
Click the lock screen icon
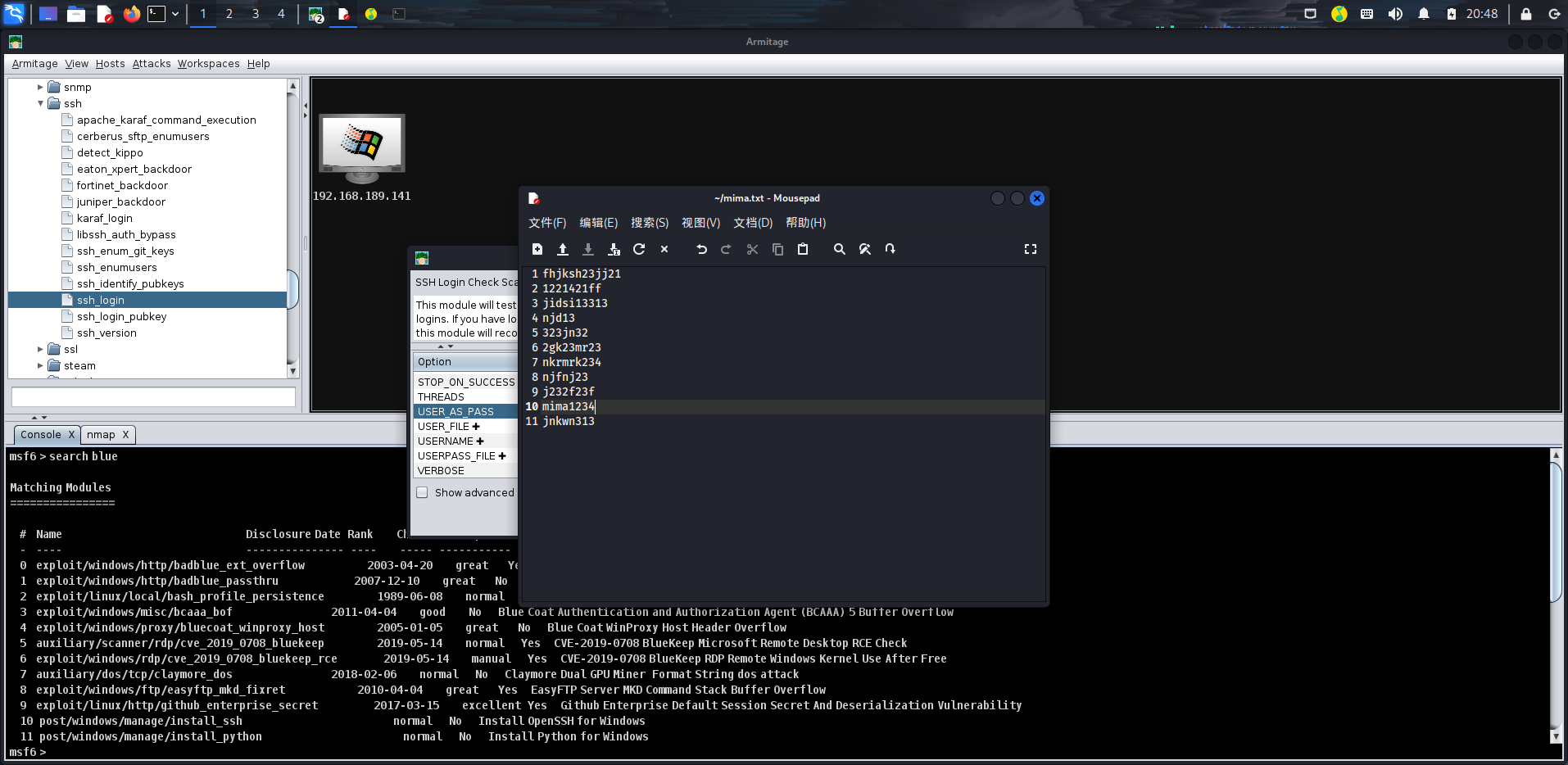(x=1525, y=14)
